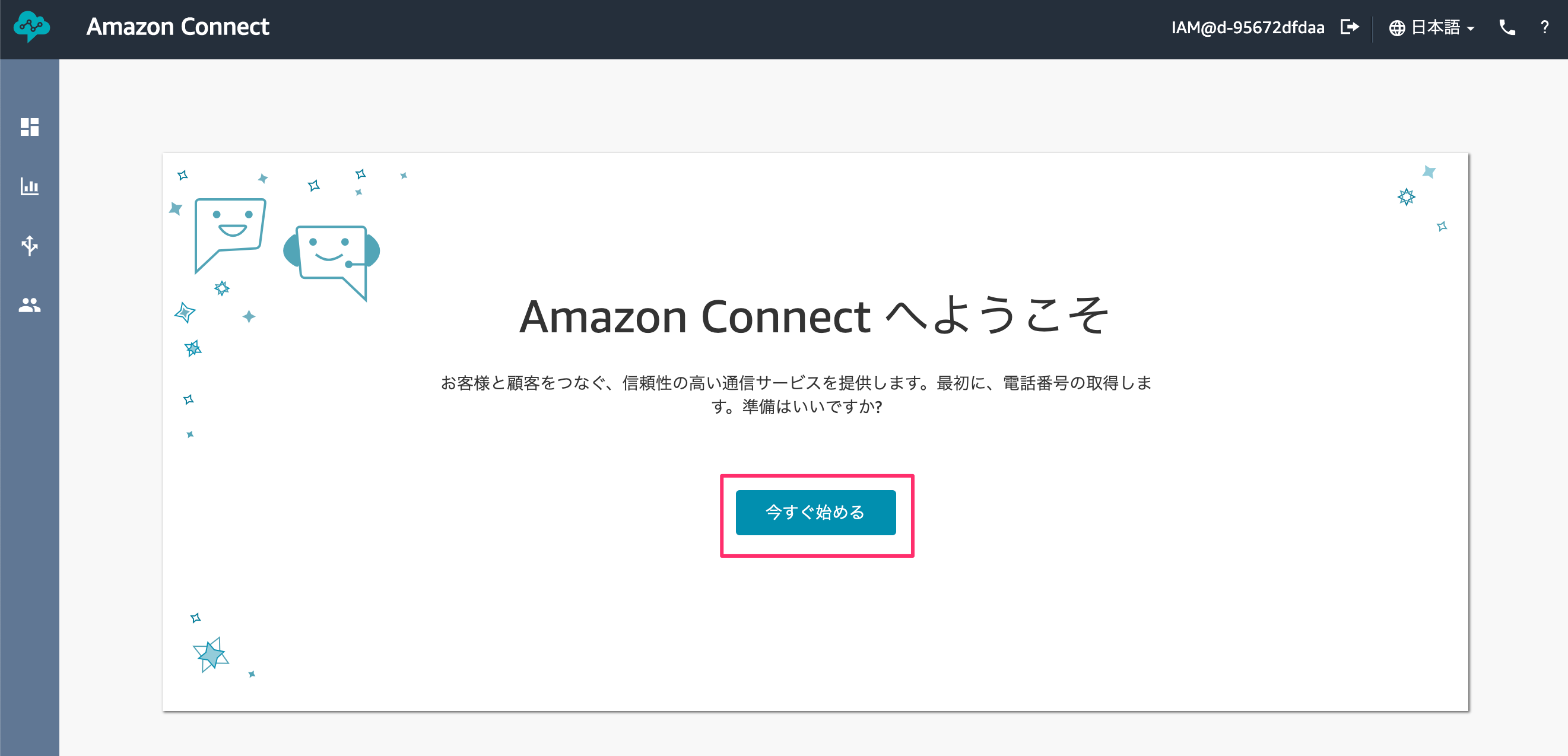The image size is (1568, 756).
Task: Open the routing flows icon in sidebar
Action: [29, 245]
